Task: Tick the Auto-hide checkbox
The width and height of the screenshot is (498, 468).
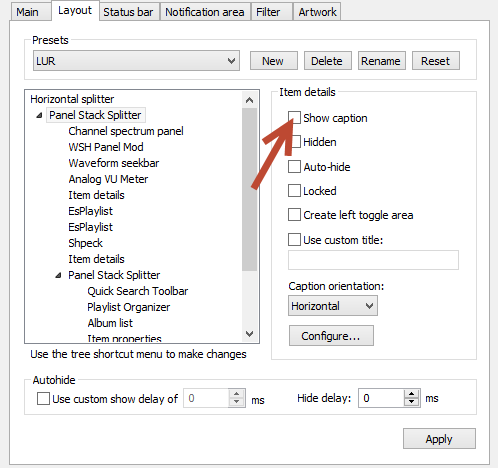Action: 294,166
